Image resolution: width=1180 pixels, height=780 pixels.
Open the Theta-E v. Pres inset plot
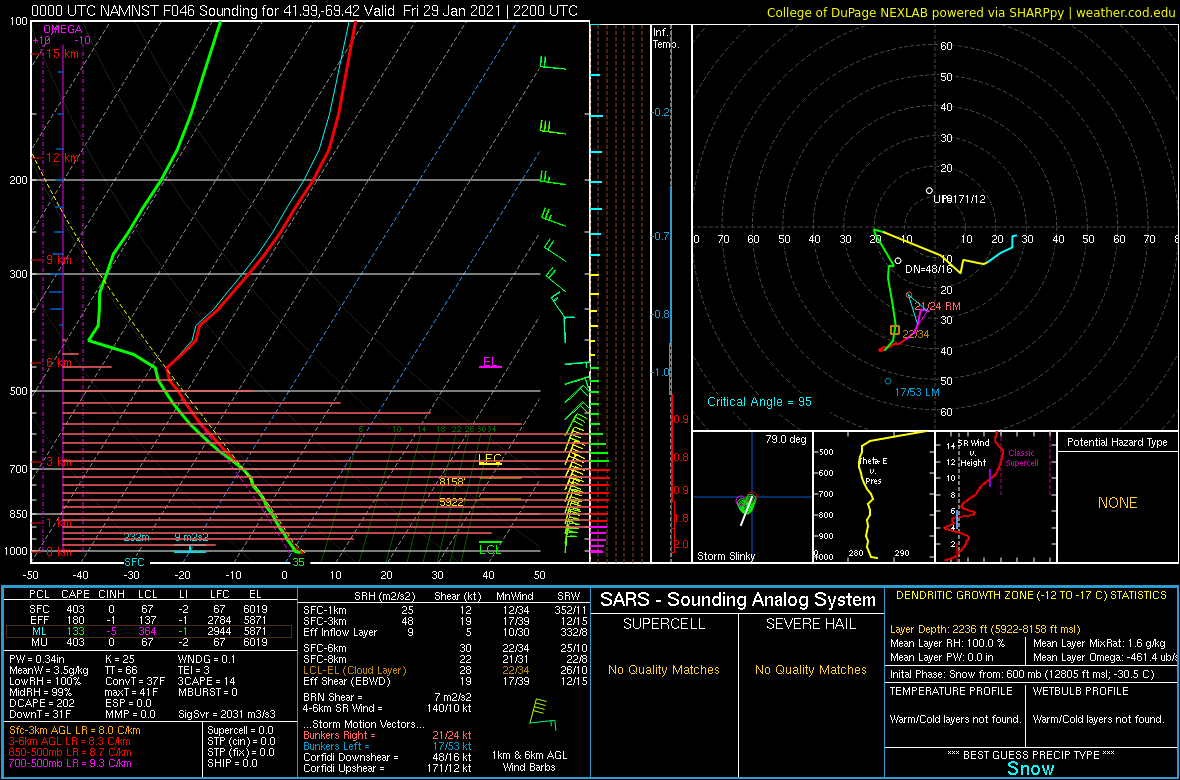click(874, 497)
